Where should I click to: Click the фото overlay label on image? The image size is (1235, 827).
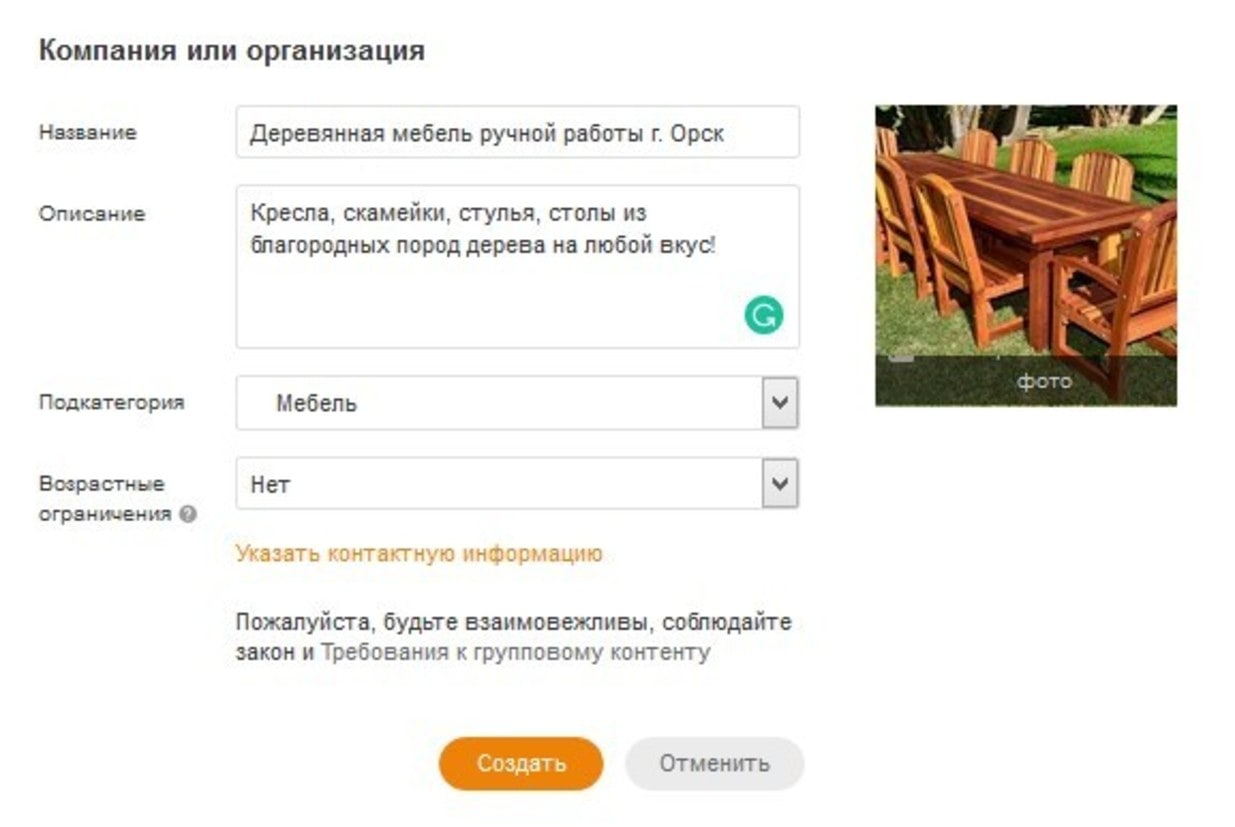coord(1044,381)
